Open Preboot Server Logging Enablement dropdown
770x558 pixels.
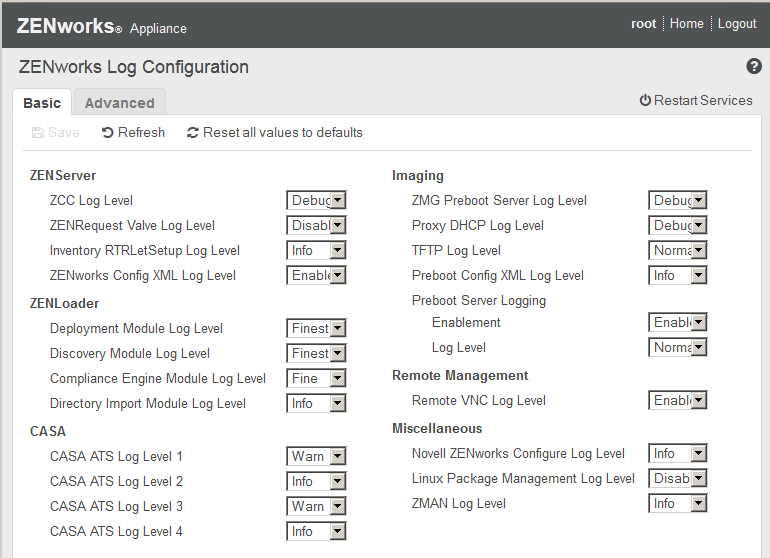tap(678, 323)
